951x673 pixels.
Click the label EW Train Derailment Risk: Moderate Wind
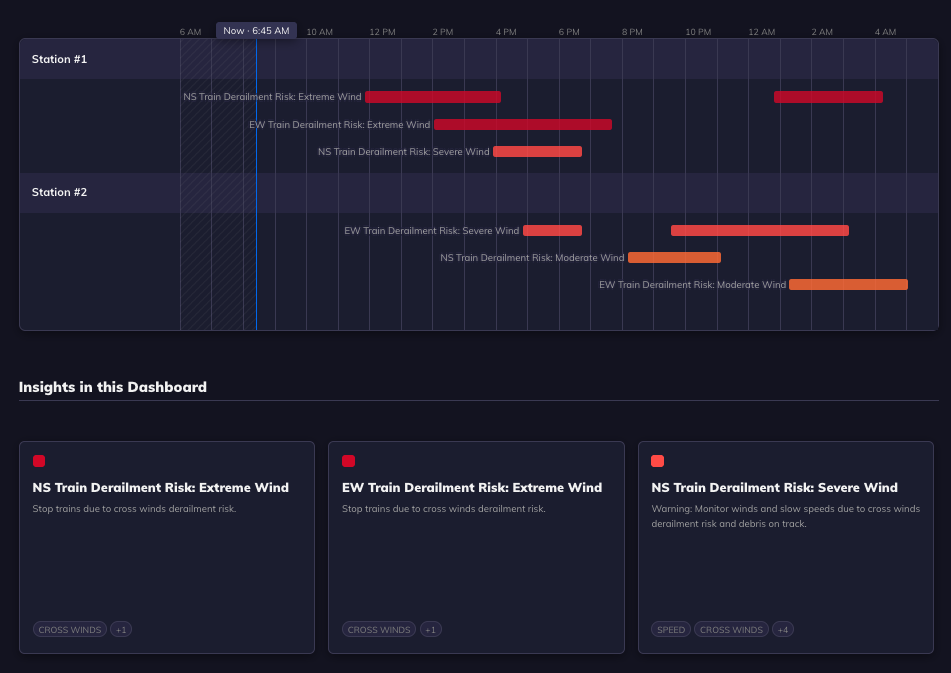click(693, 284)
